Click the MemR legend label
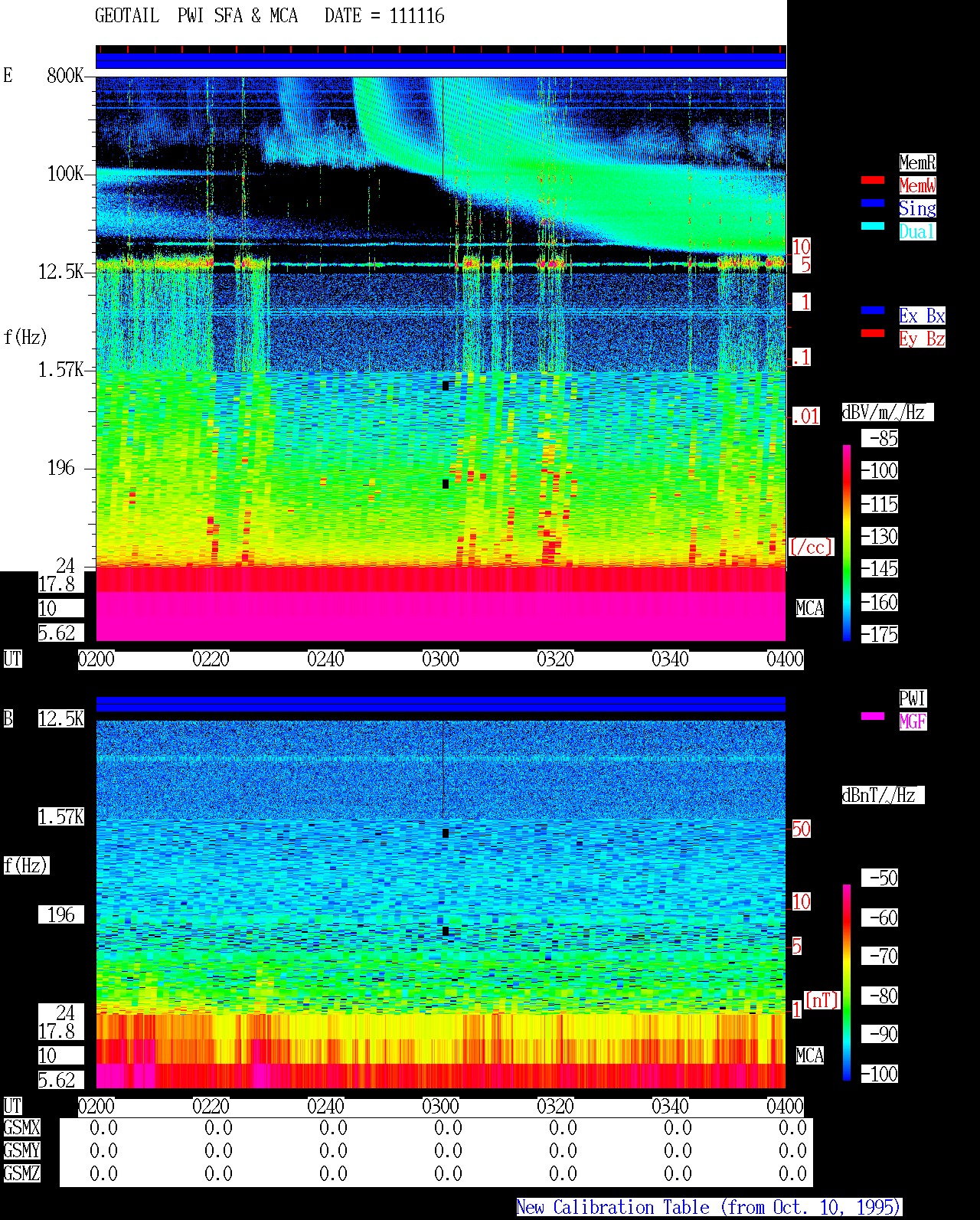Screen dimensions: 980x1220 917,162
